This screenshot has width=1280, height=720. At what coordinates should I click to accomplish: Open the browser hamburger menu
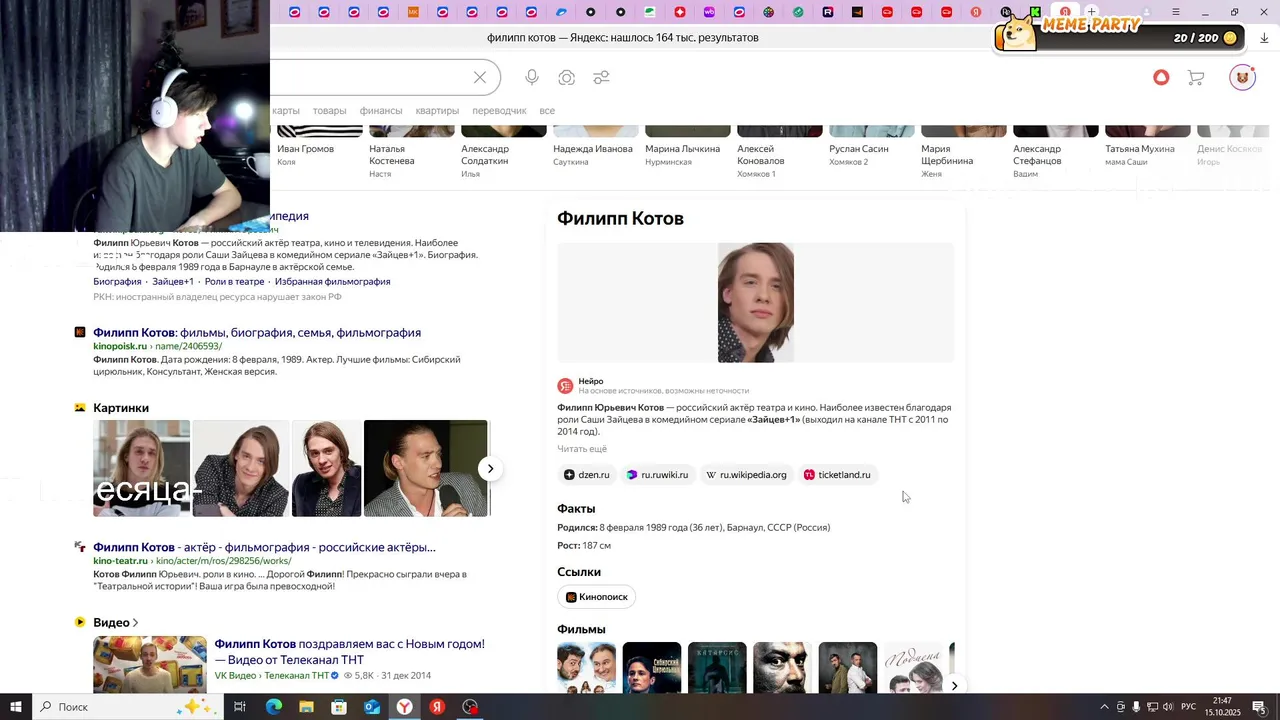click(1176, 12)
